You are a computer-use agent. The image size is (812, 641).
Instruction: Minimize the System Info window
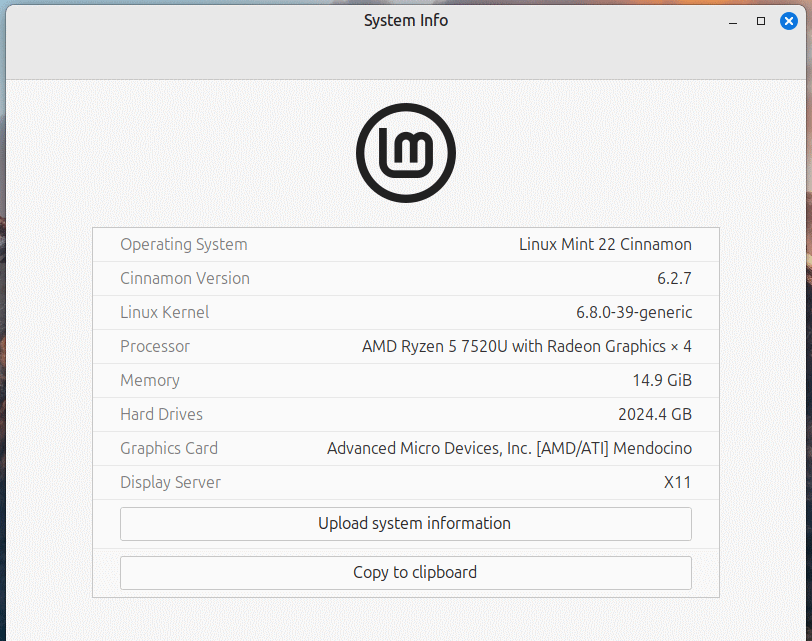point(733,22)
